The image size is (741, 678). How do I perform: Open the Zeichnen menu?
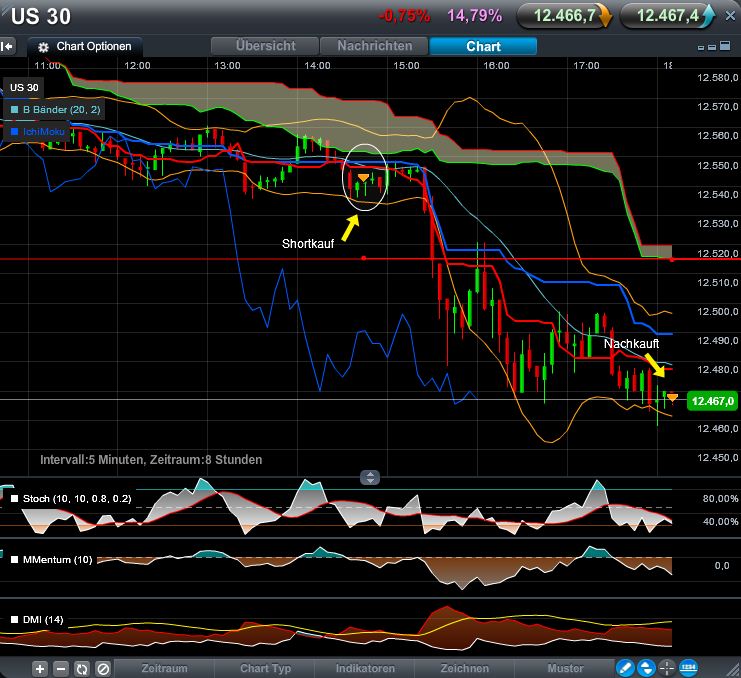(465, 668)
